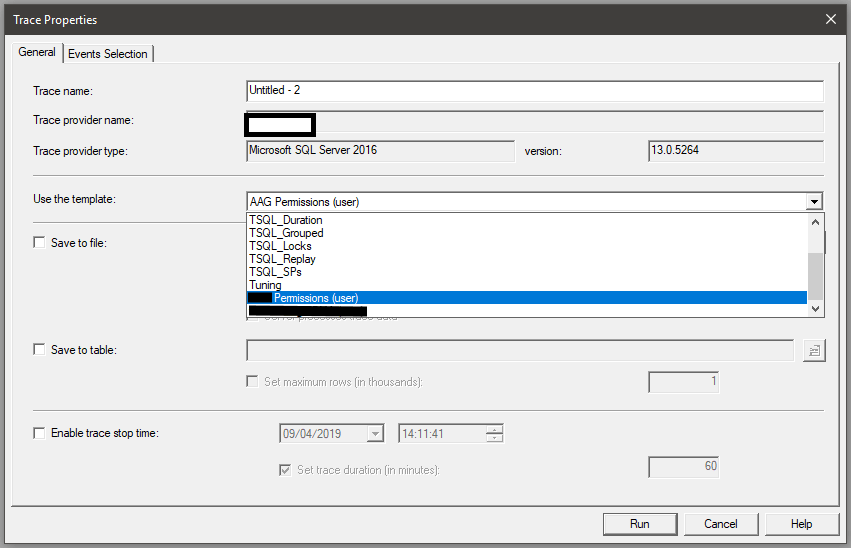The image size is (851, 548).
Task: Enable the Save to file checkbox
Action: pyautogui.click(x=39, y=243)
